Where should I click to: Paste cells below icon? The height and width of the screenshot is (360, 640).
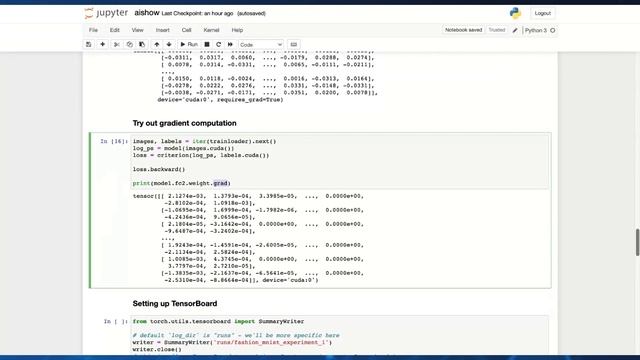point(142,44)
